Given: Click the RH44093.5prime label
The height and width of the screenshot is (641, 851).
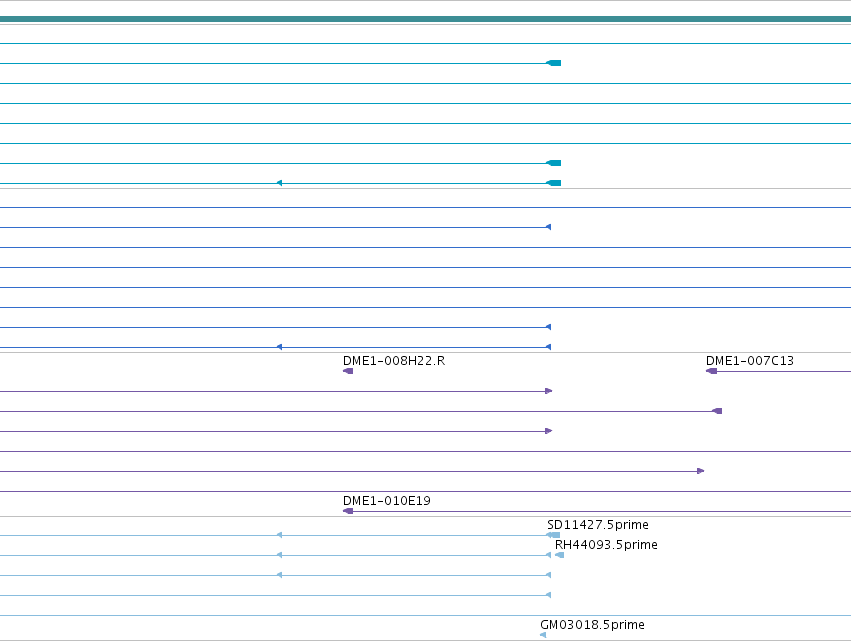Looking at the screenshot, I should coord(606,545).
